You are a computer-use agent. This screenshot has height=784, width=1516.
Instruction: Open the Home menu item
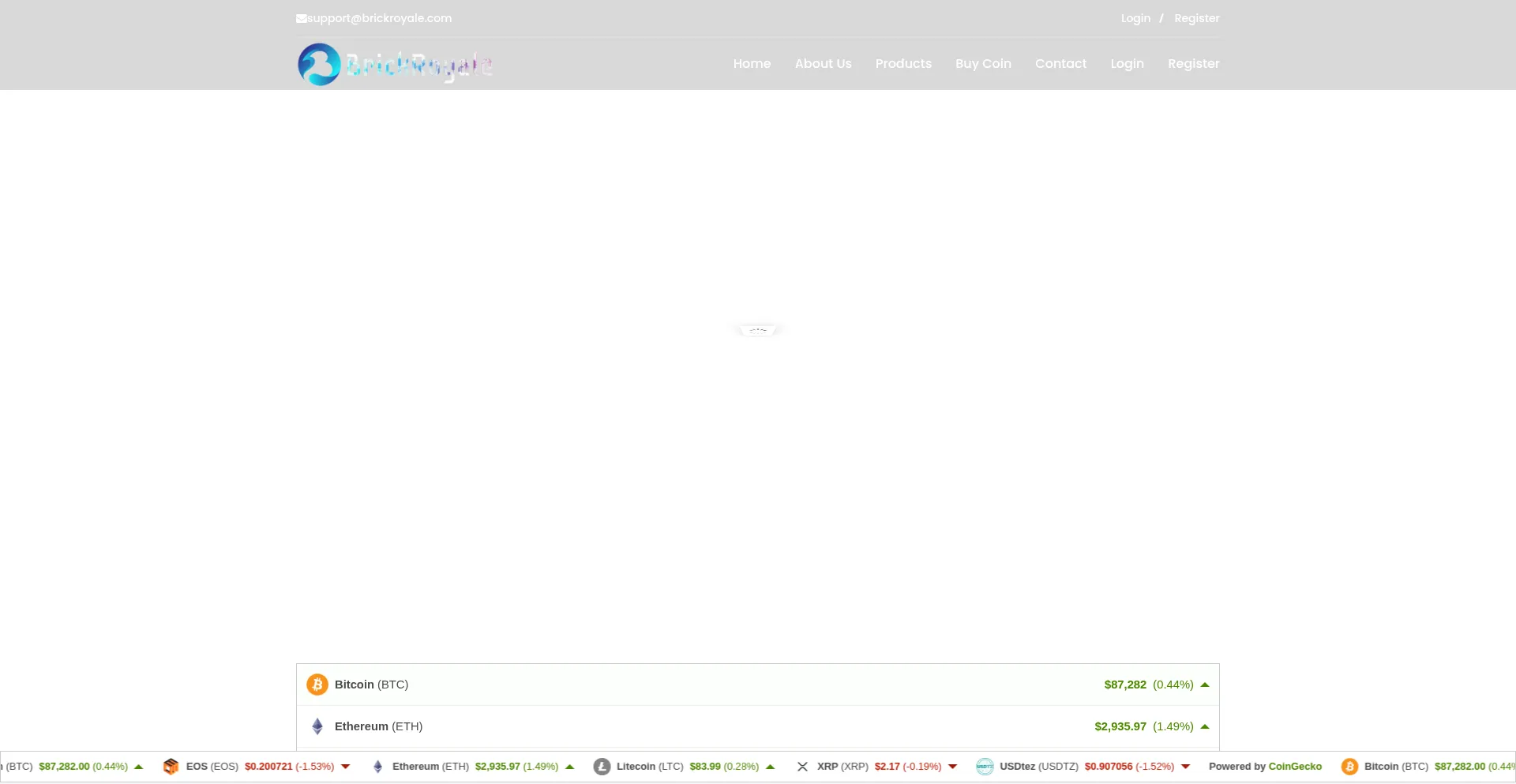[x=752, y=64]
